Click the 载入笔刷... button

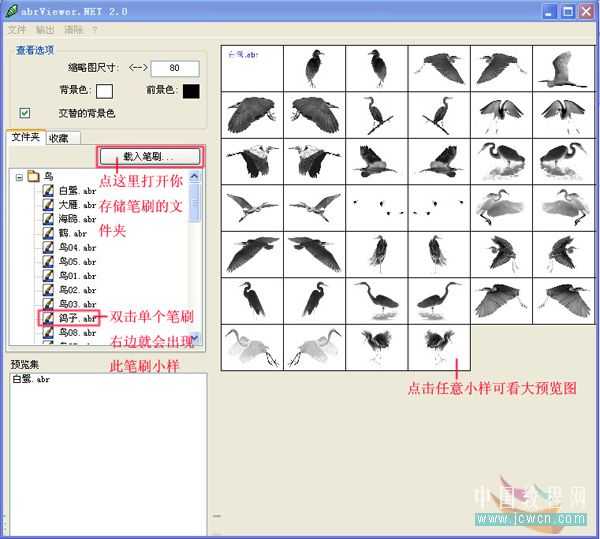(150, 156)
